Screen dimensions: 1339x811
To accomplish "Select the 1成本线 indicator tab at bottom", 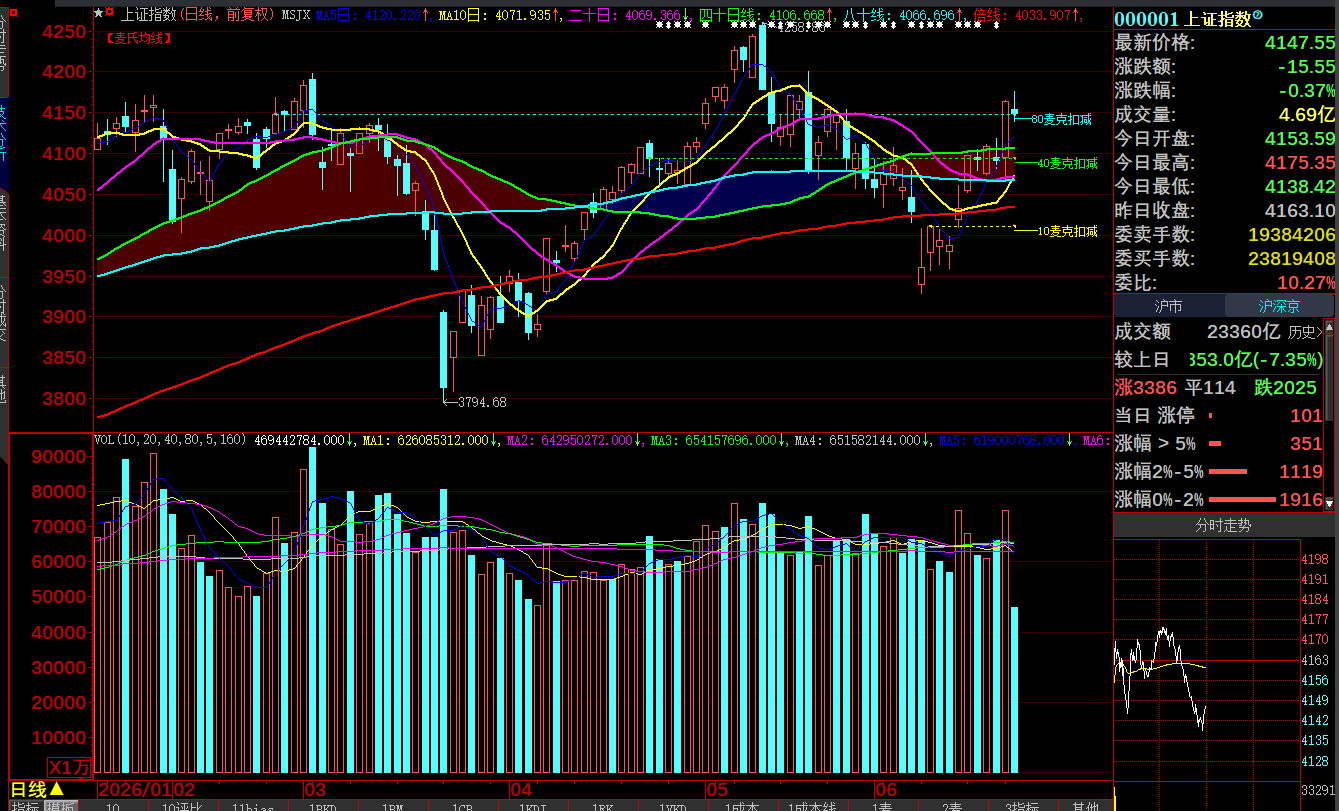I will click(x=813, y=806).
